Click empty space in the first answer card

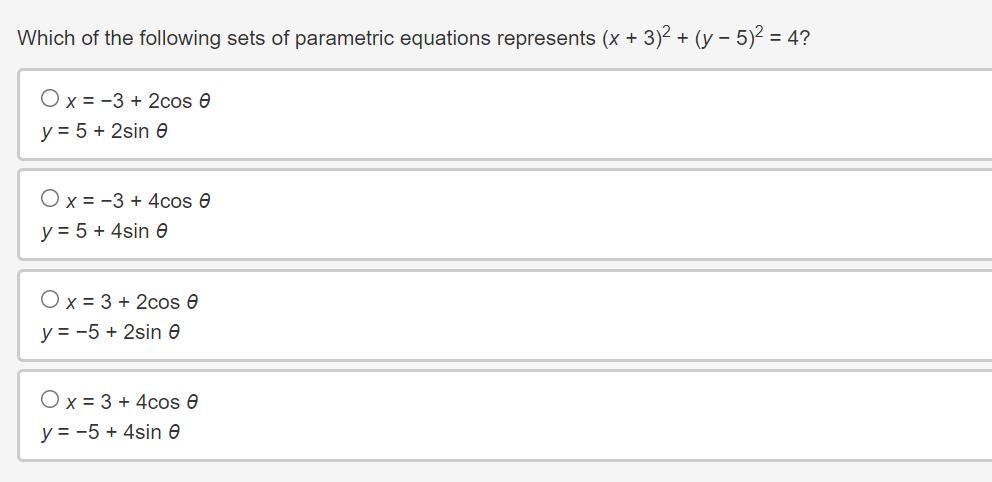(x=600, y=115)
